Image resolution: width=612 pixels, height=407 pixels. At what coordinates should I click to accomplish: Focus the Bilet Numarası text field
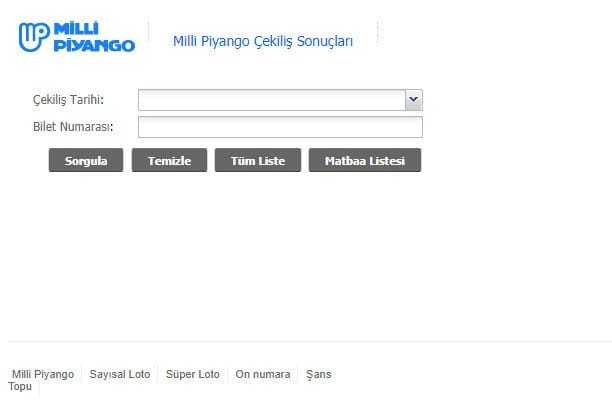(280, 127)
